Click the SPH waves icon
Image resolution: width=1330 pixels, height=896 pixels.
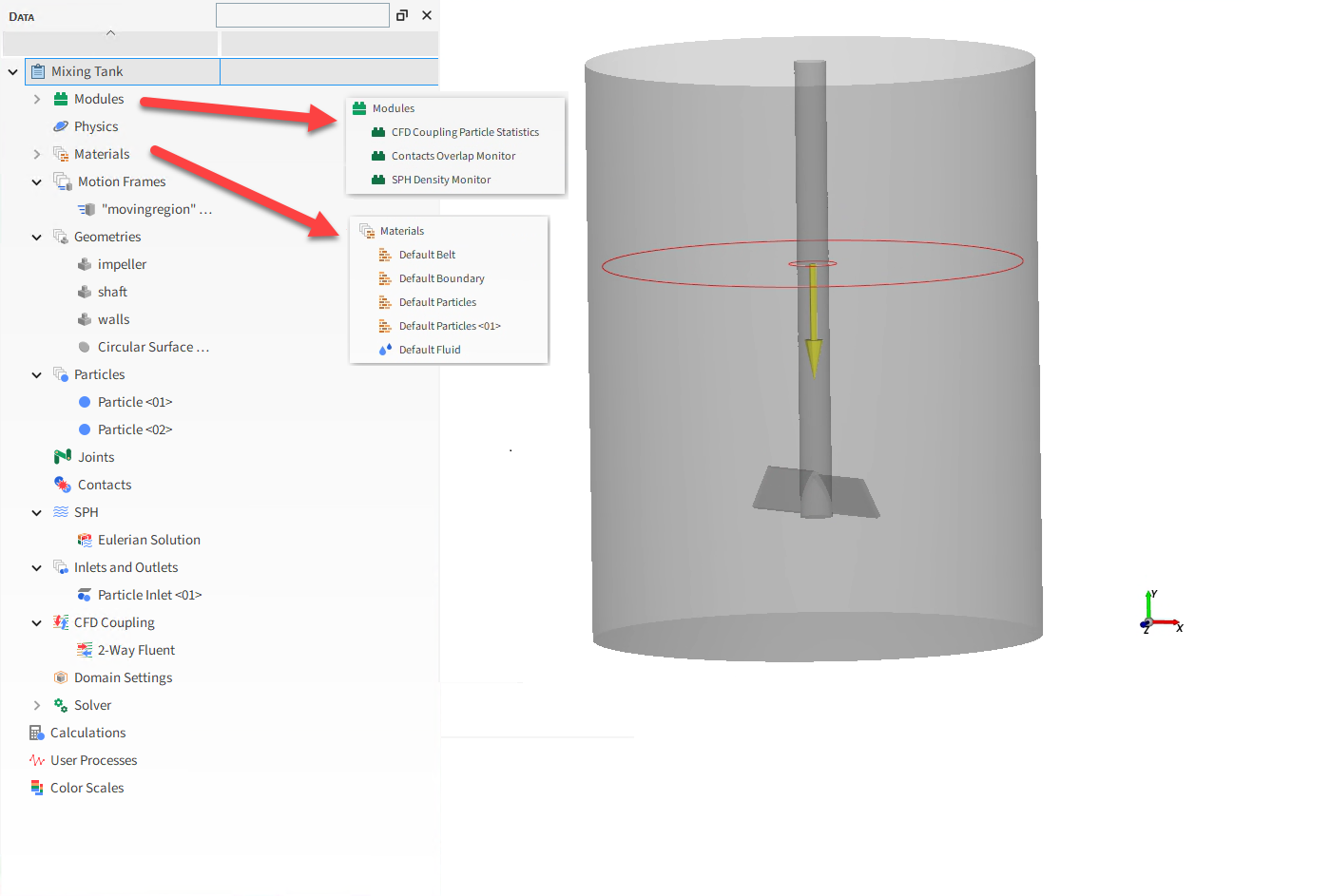[x=61, y=512]
